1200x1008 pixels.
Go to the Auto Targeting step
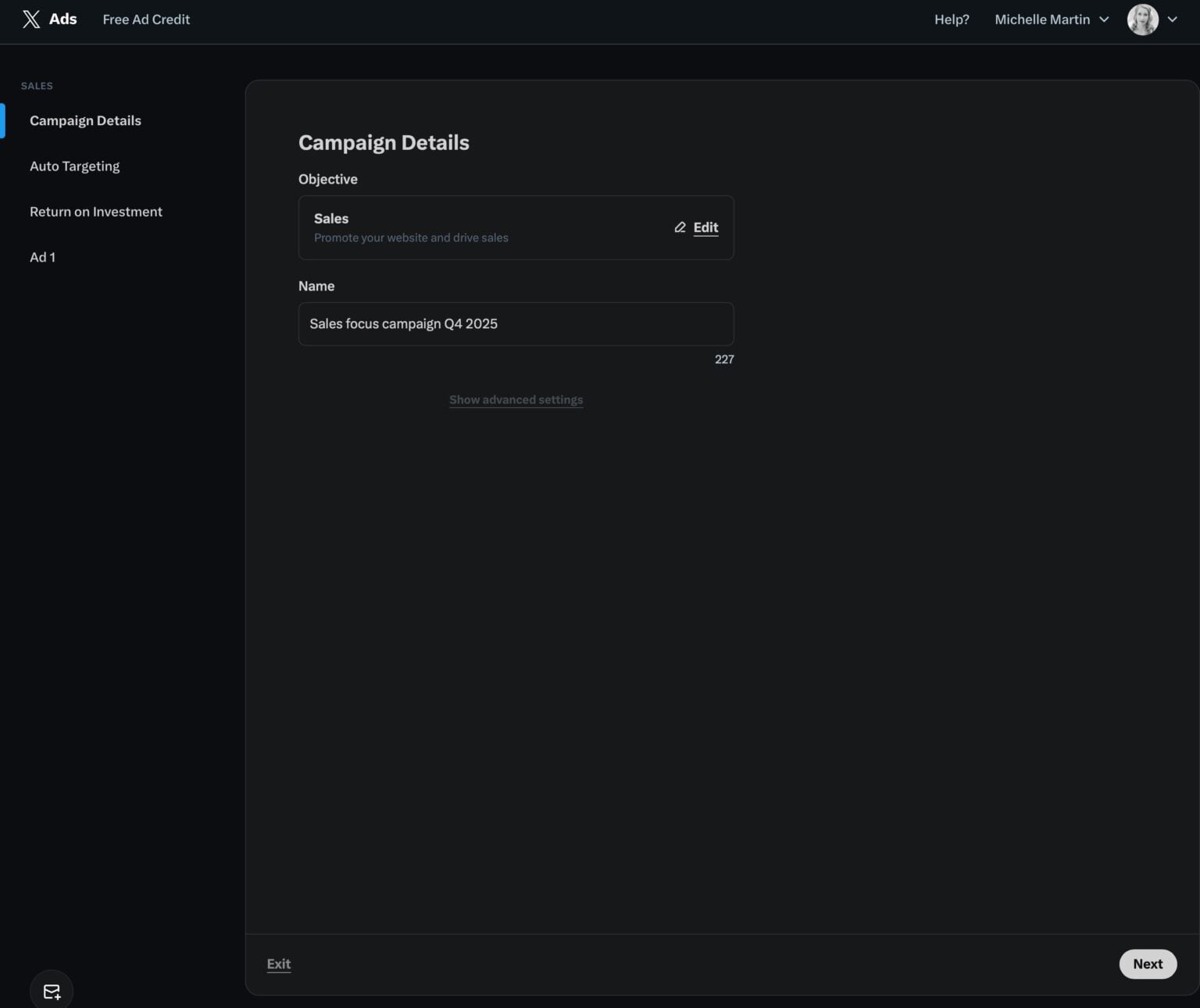tap(75, 166)
